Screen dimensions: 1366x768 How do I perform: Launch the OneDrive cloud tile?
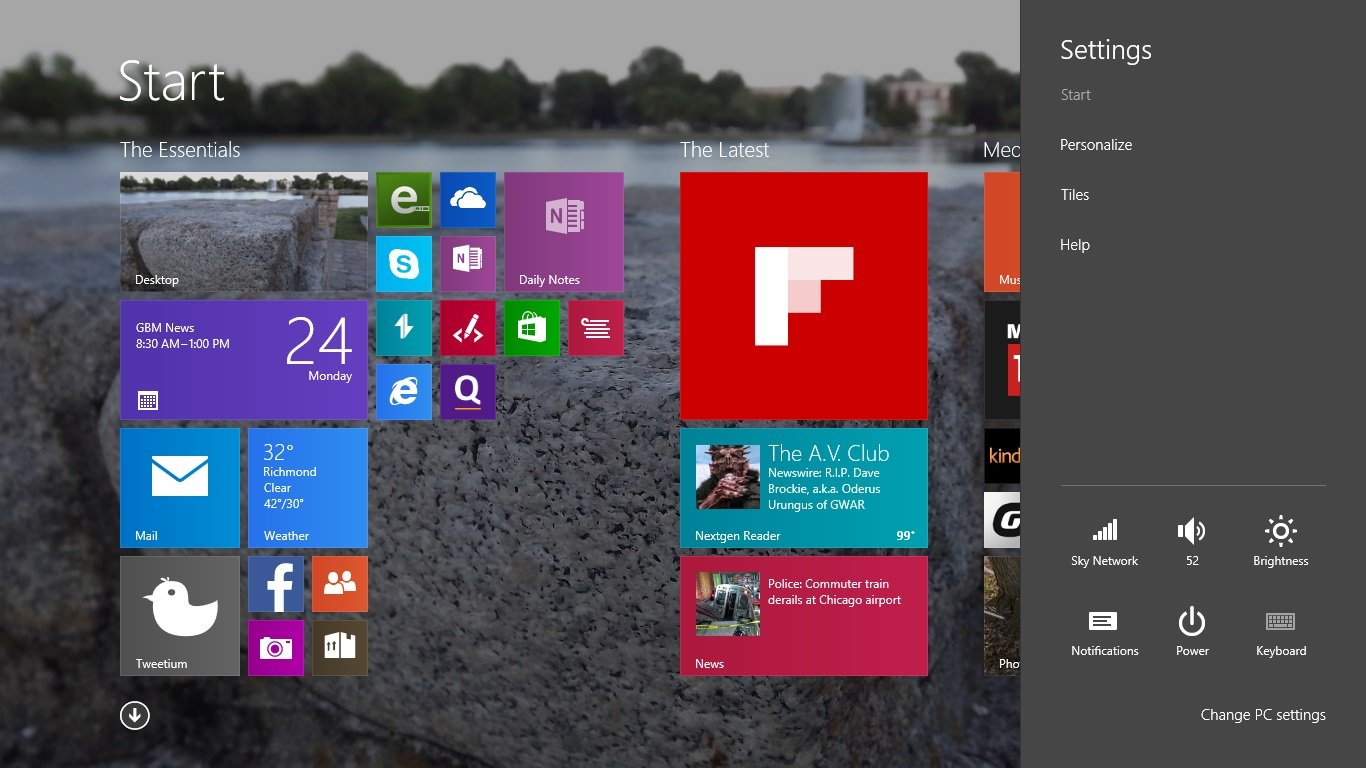[x=468, y=200]
